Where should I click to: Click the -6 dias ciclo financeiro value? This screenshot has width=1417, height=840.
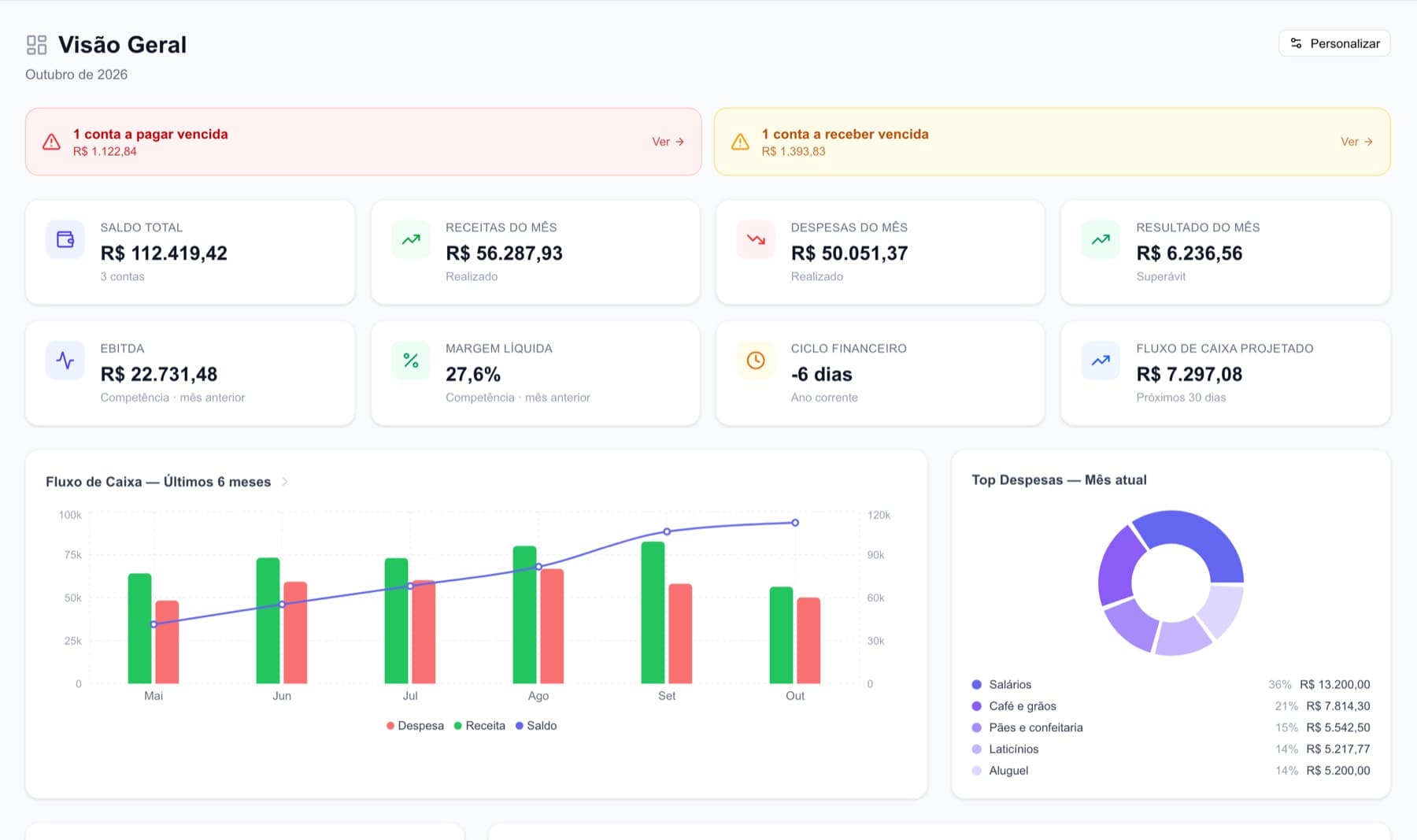[x=822, y=375]
